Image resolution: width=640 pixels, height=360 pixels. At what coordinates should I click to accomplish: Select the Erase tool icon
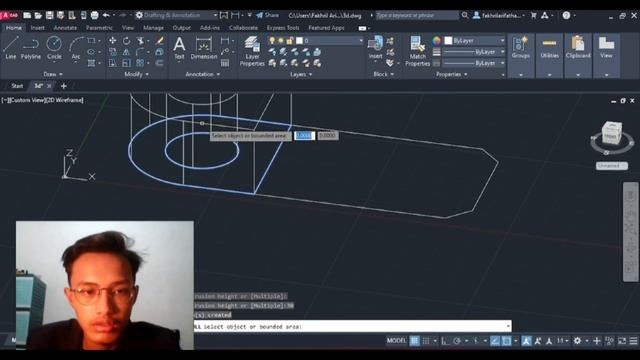tap(160, 41)
